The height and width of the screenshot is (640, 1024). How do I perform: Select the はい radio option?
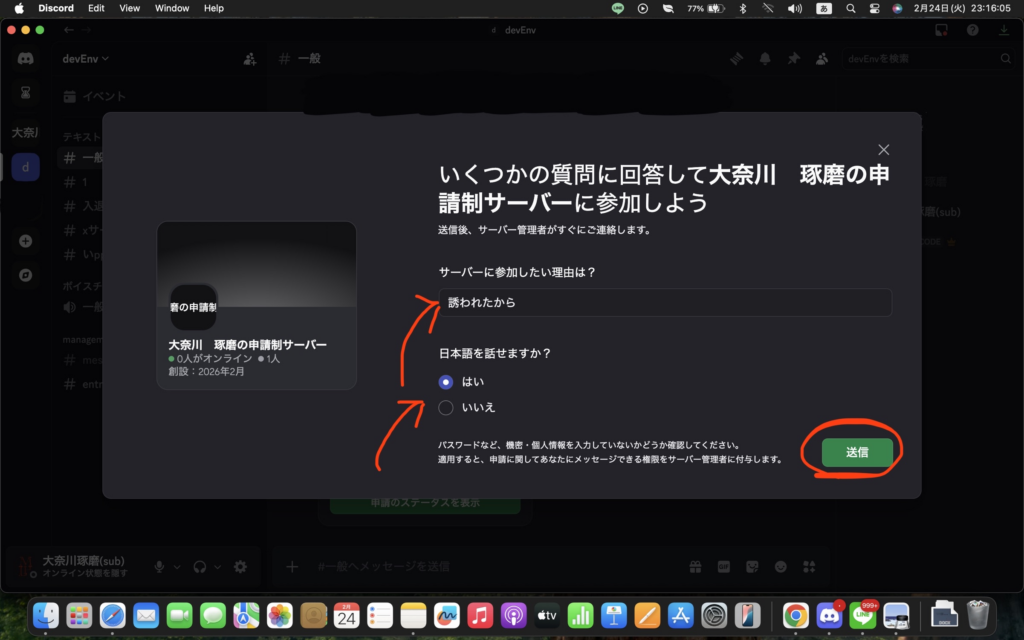446,382
